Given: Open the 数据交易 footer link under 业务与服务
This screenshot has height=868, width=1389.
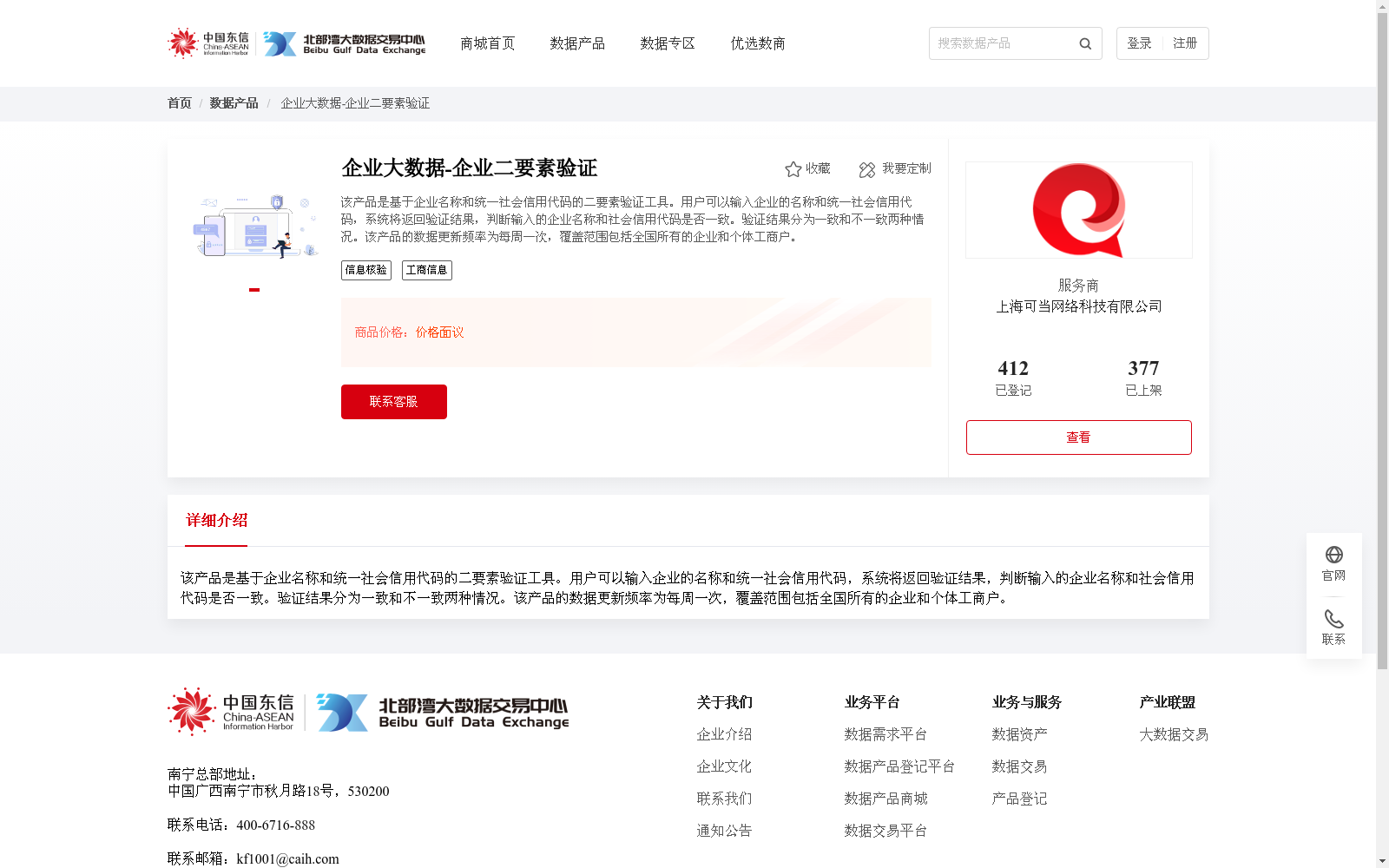Looking at the screenshot, I should coord(1019,766).
